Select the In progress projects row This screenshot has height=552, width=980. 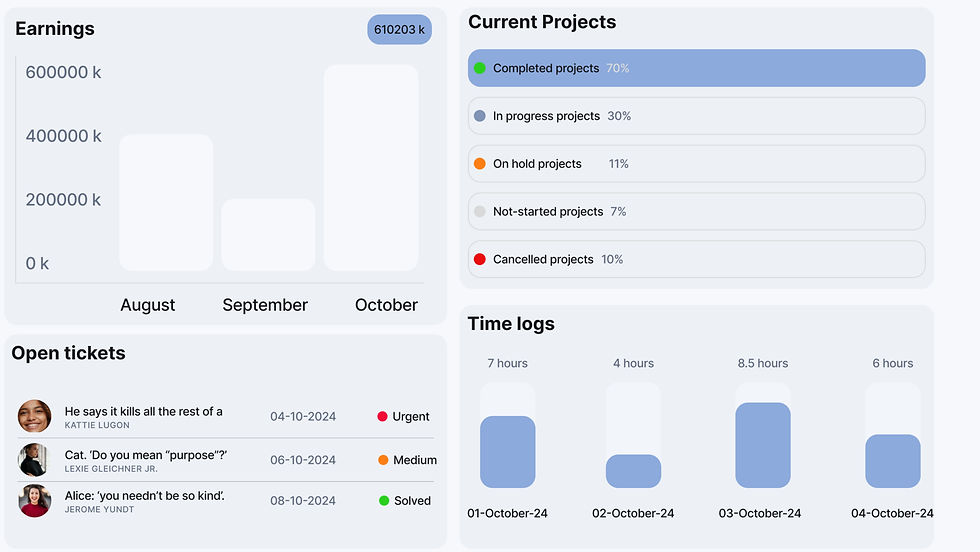point(696,116)
